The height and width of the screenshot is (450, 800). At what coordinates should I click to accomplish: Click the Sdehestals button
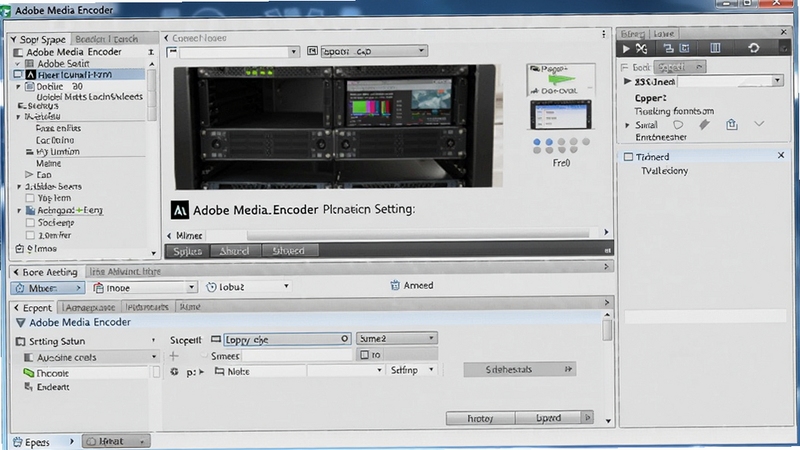click(x=520, y=369)
